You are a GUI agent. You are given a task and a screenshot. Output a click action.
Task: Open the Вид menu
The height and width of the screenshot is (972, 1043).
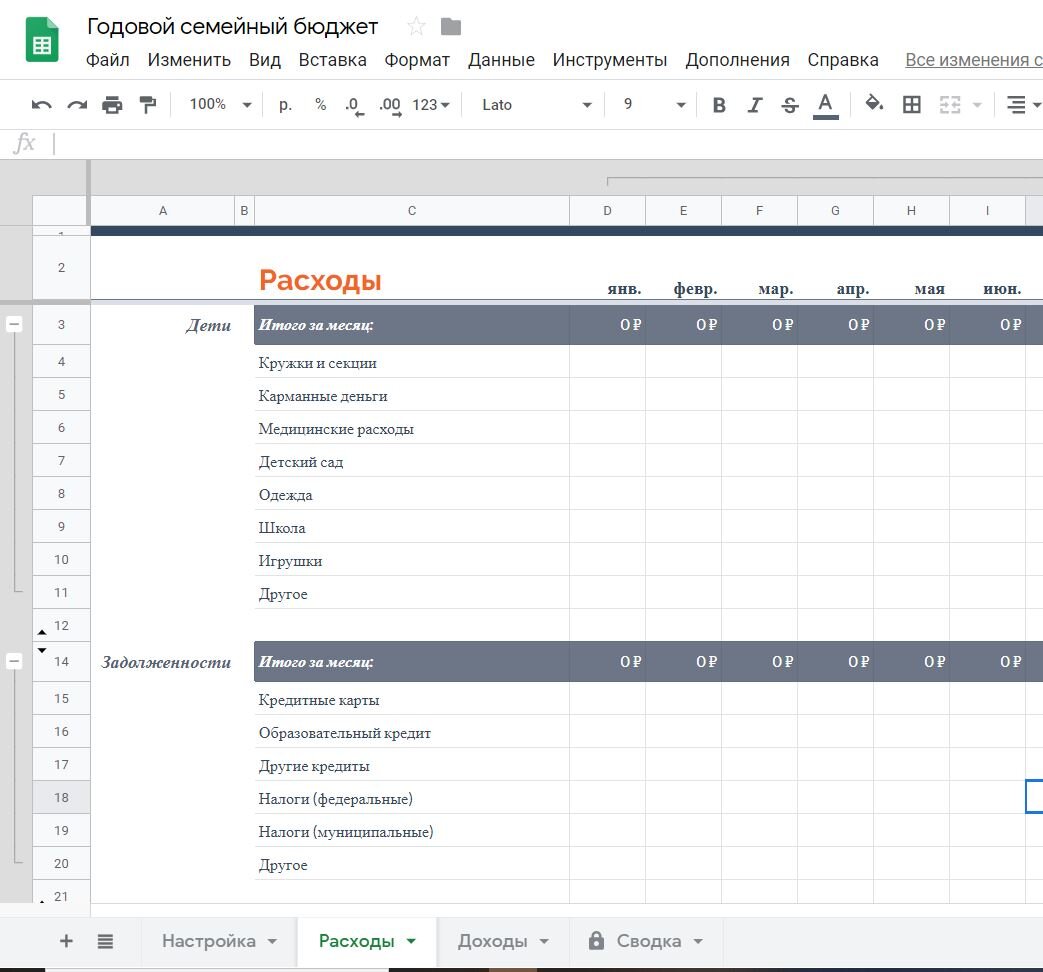(x=265, y=60)
